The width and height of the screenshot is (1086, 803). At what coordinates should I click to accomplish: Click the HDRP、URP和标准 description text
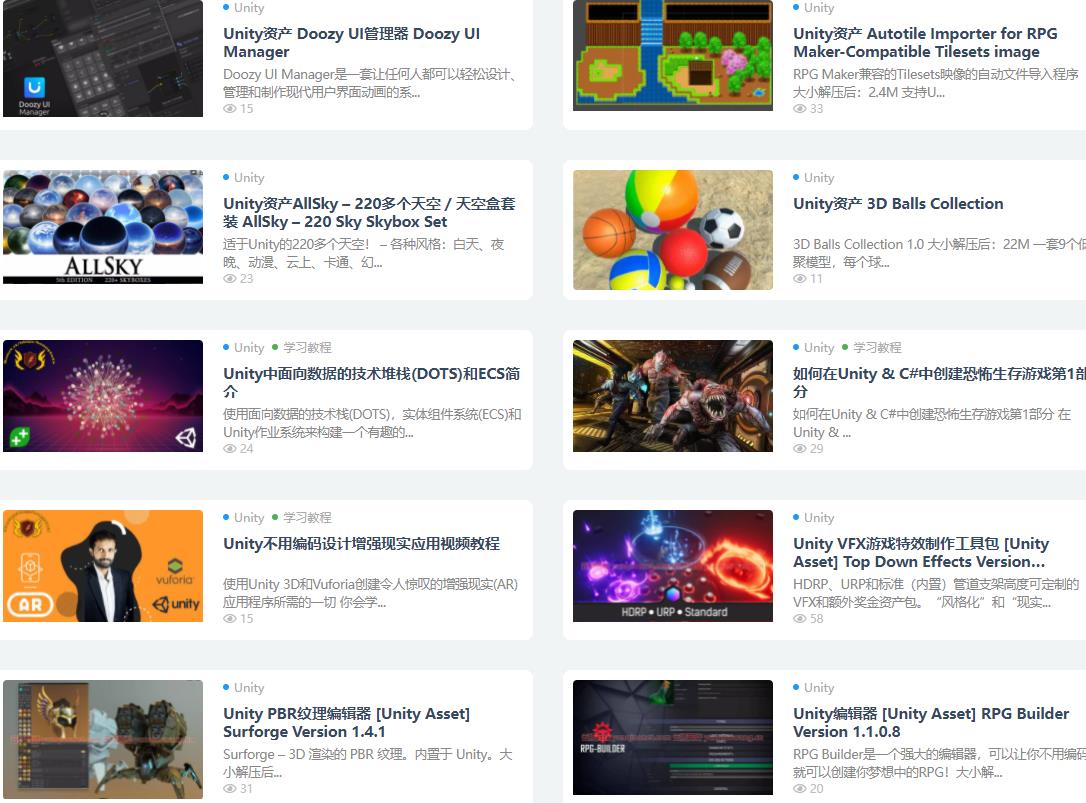[x=936, y=593]
